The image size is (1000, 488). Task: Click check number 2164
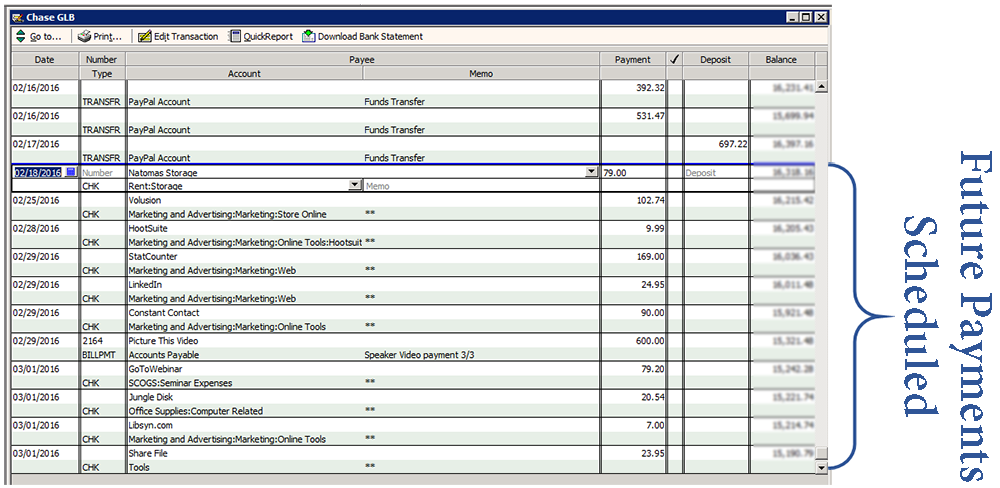92,341
